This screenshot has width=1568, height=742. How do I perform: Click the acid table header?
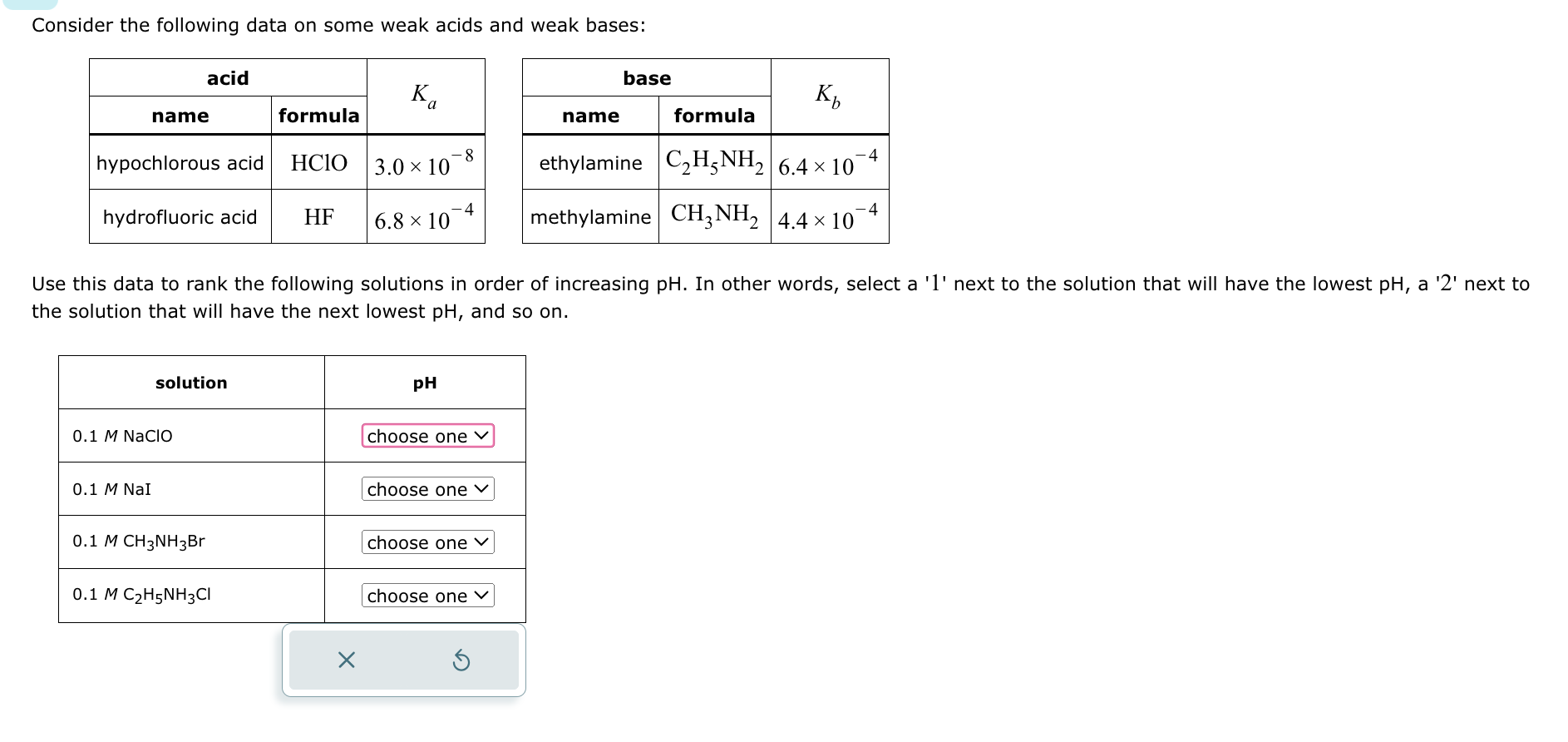pyautogui.click(x=226, y=77)
